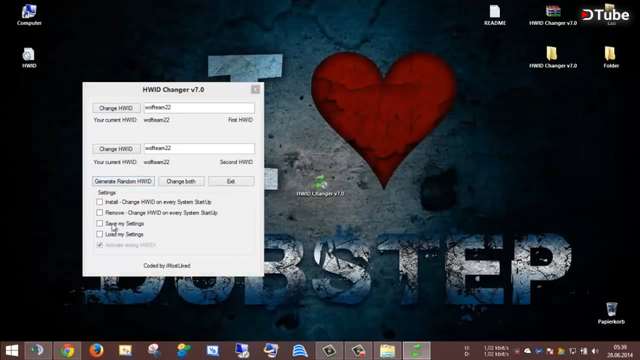Select the README file on desktop
Image resolution: width=640 pixels, height=360 pixels.
(x=495, y=15)
